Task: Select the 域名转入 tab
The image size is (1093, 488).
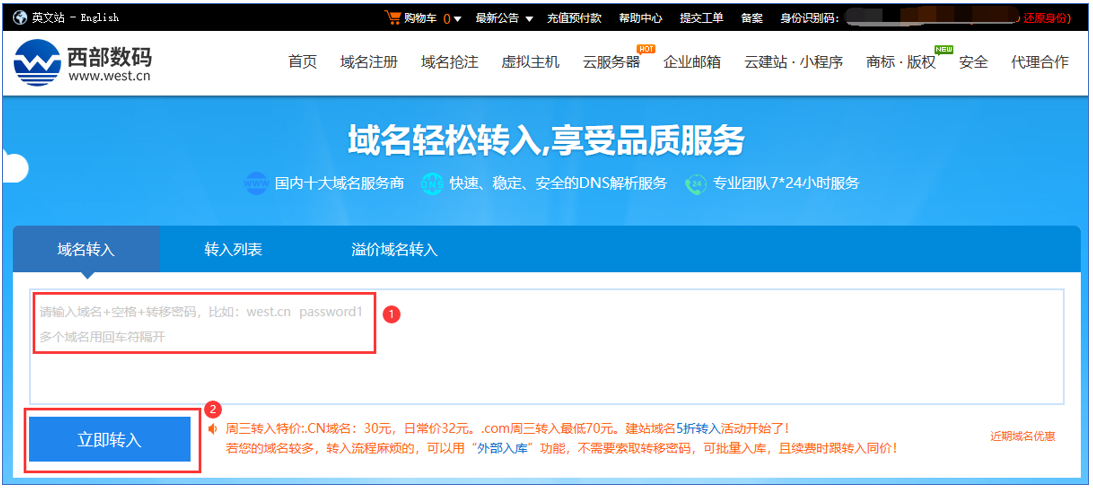Action: click(86, 249)
